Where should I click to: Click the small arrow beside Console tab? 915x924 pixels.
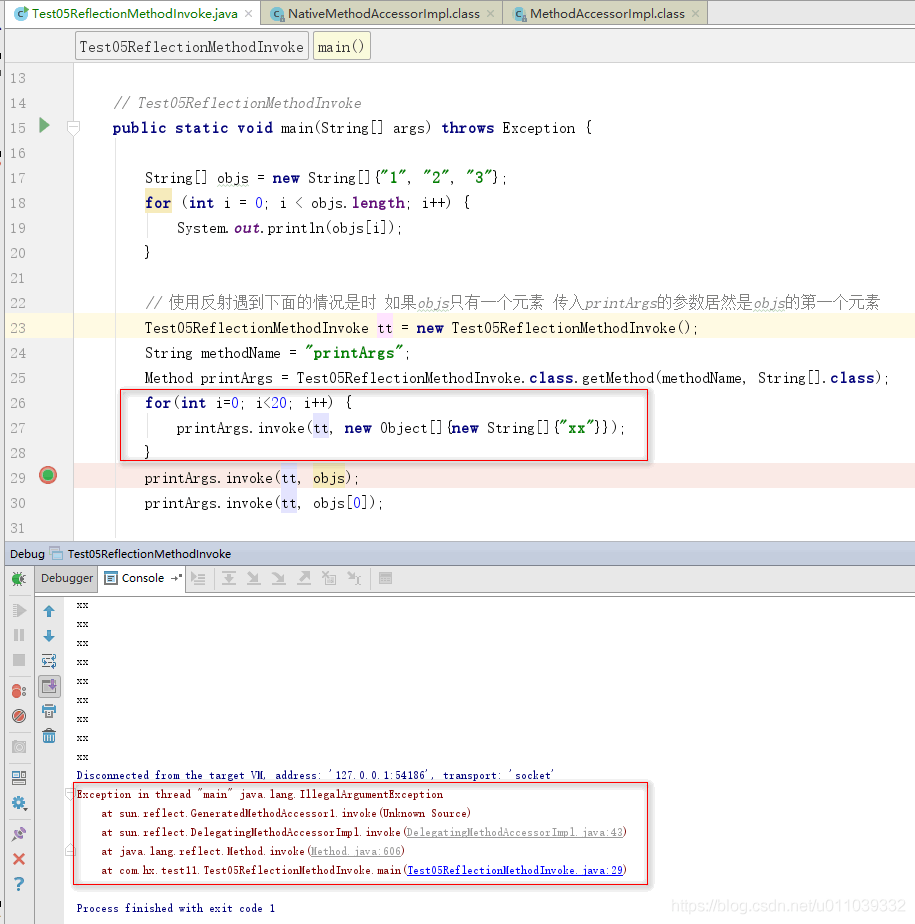tap(176, 579)
